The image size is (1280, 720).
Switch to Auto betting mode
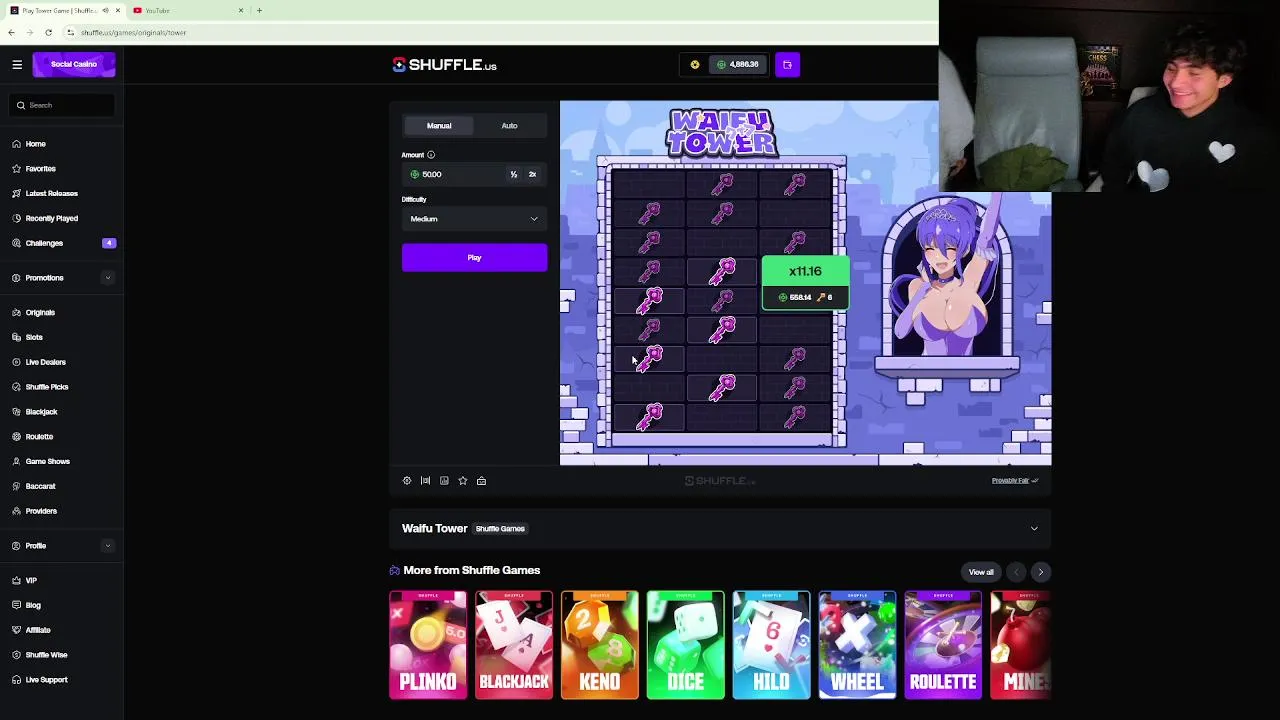tap(509, 126)
